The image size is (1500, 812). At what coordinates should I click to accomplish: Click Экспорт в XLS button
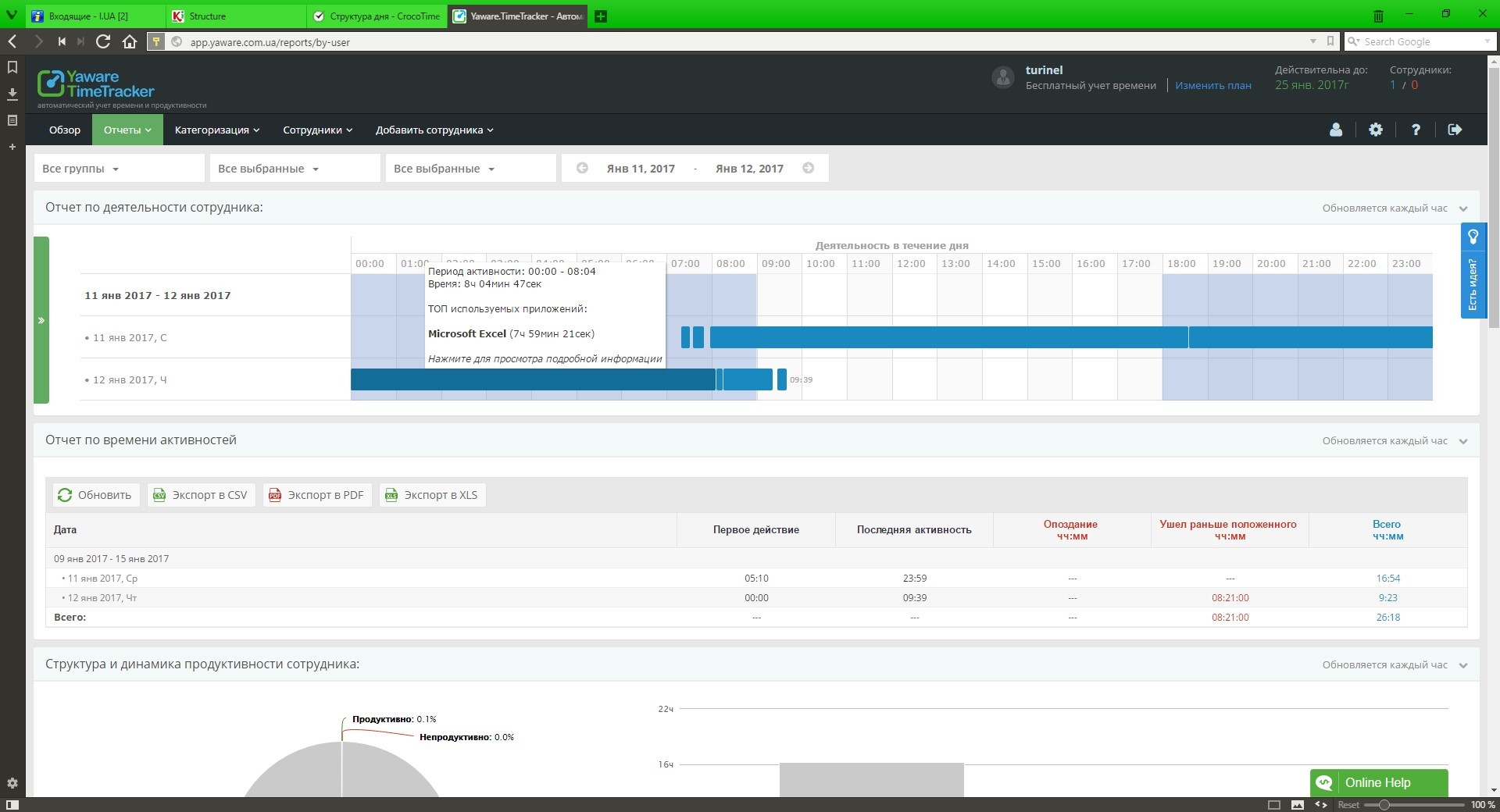(x=433, y=495)
